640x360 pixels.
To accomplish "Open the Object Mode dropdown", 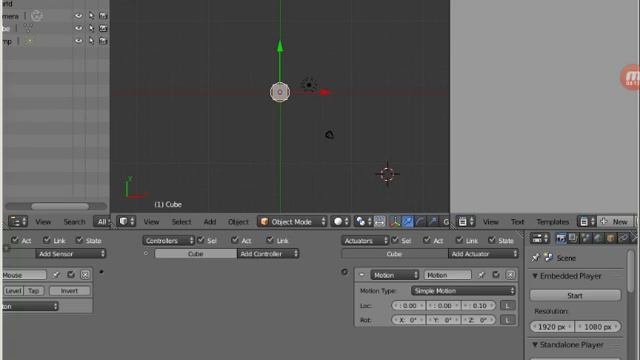I will (x=292, y=222).
